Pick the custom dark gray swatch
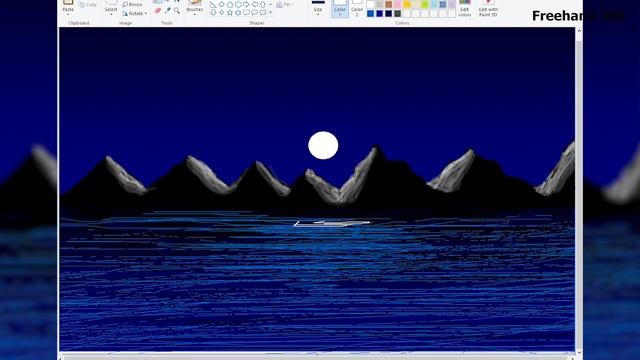This screenshot has height=360, width=640. click(398, 13)
